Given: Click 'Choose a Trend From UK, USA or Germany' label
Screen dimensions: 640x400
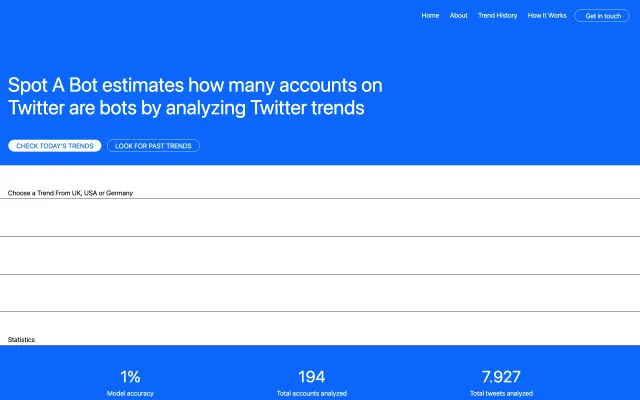Looking at the screenshot, I should (70, 192).
